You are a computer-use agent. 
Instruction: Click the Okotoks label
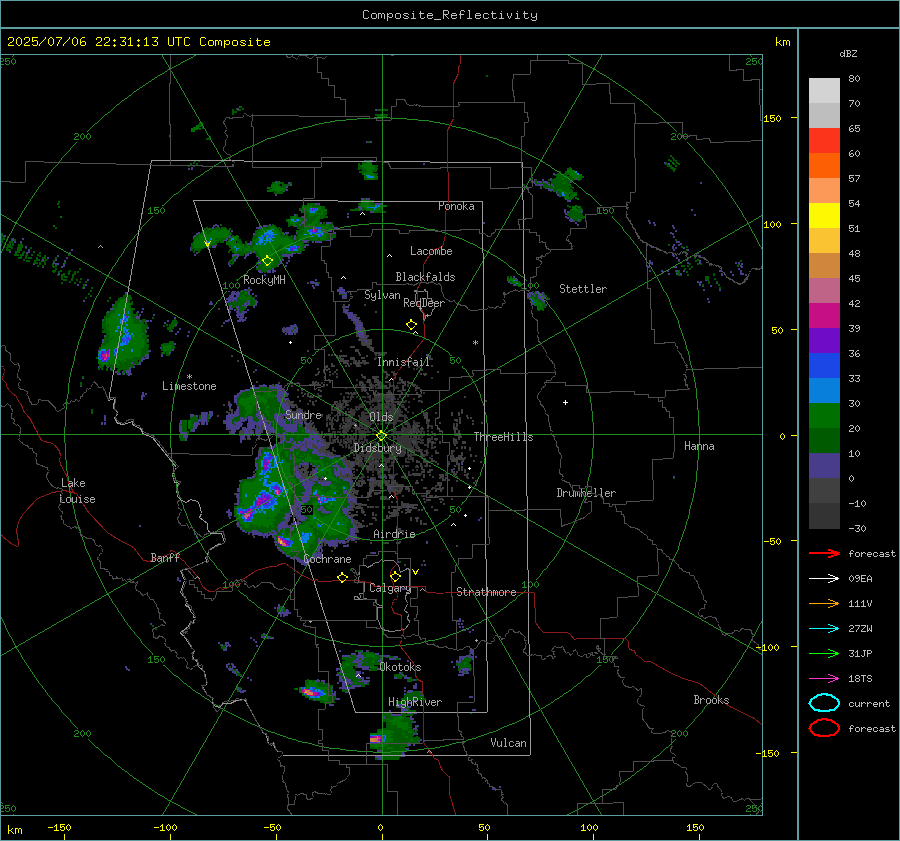400,667
